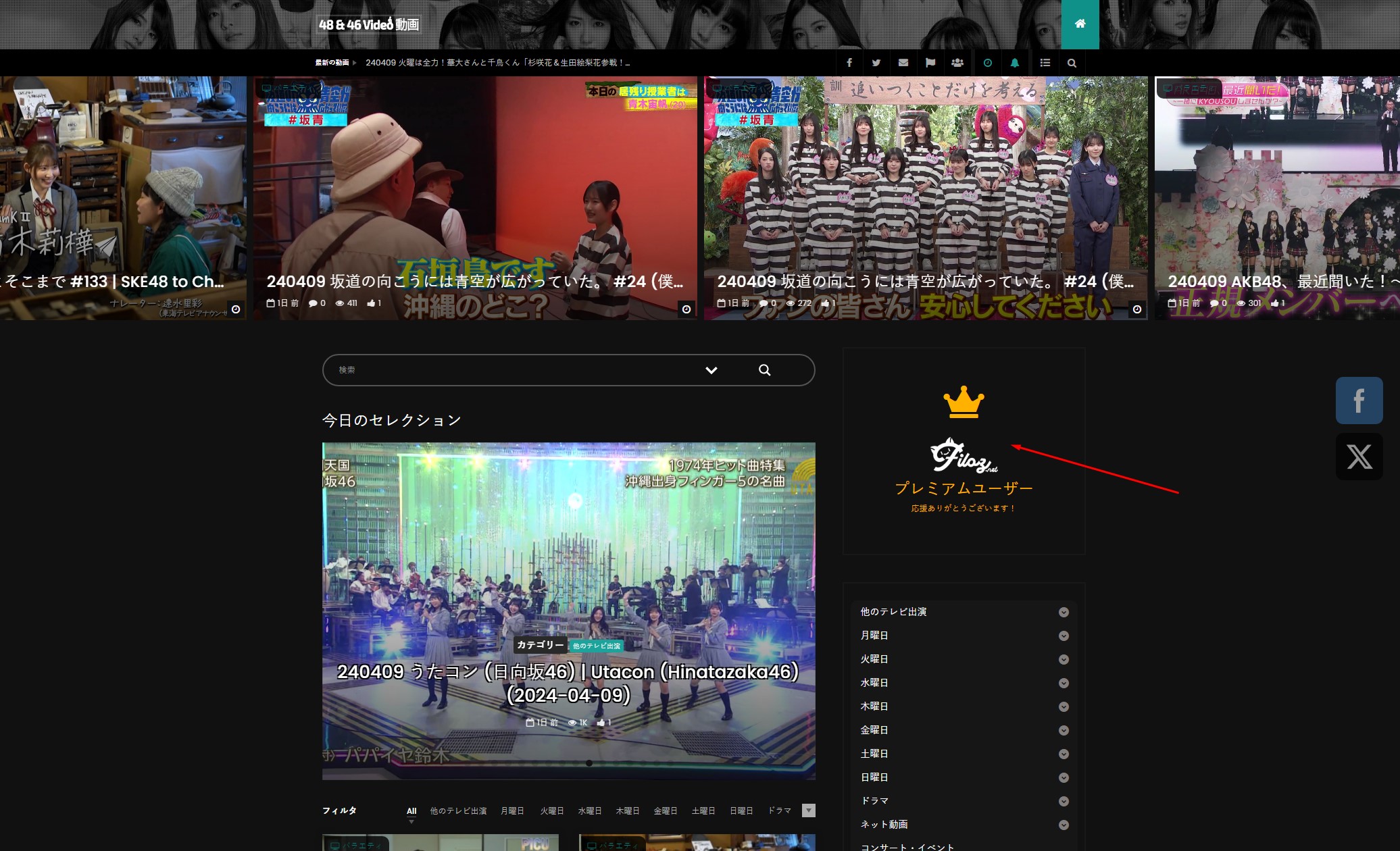Expand 他のテレビ出演 category in sidebar
1400x851 pixels.
tap(1064, 612)
